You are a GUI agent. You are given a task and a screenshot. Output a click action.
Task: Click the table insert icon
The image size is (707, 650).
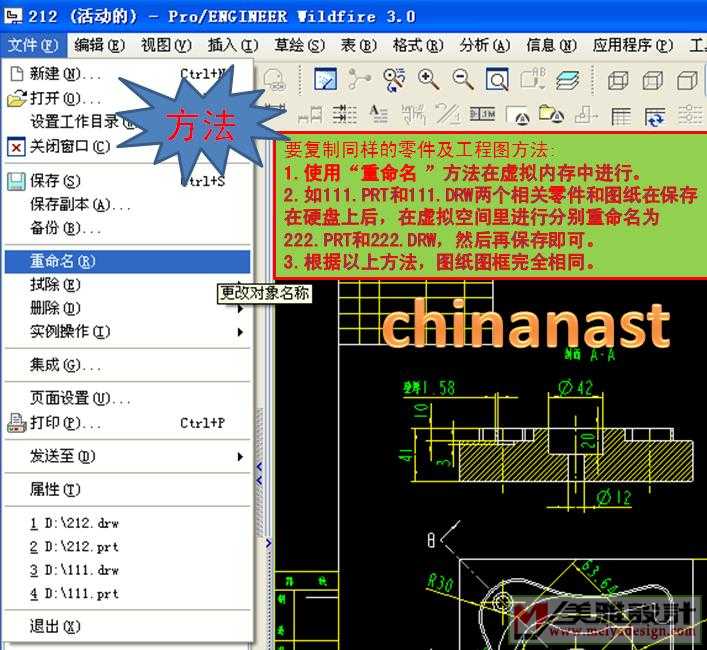[621, 116]
